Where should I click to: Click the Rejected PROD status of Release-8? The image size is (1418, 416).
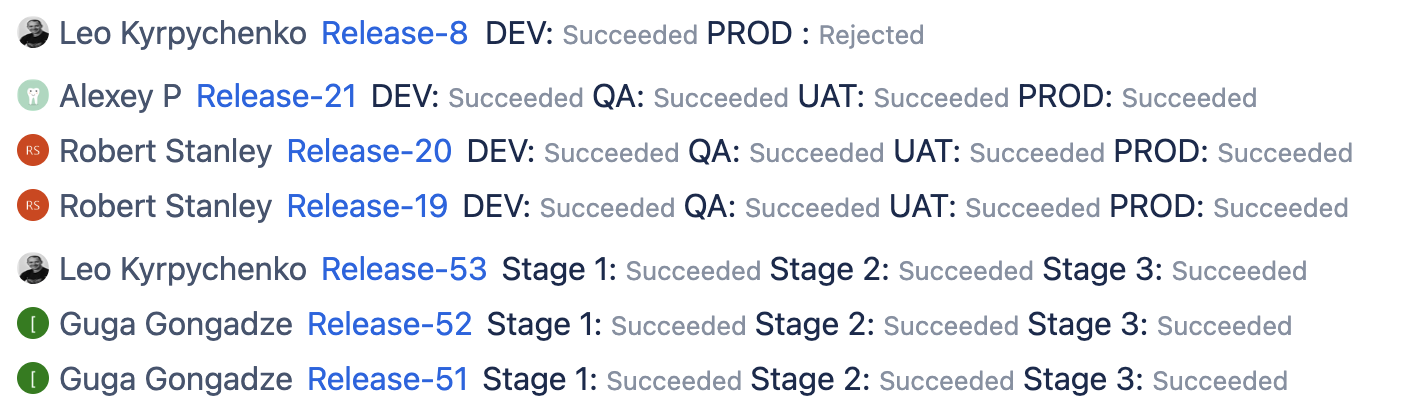tap(871, 36)
